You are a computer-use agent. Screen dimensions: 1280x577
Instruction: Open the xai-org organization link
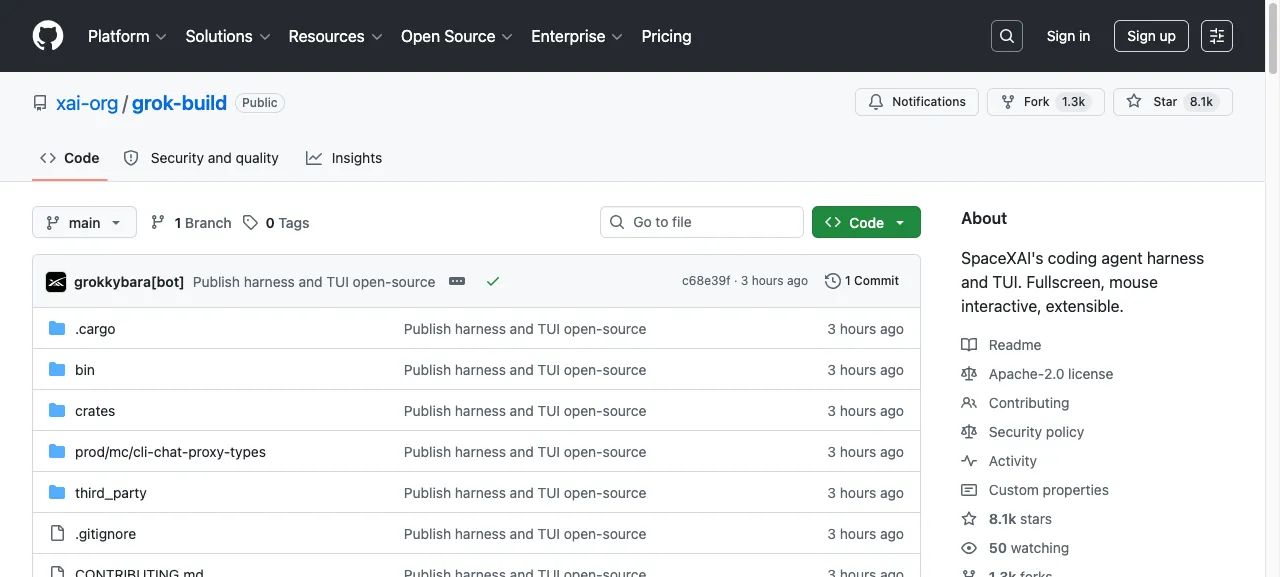pyautogui.click(x=87, y=103)
